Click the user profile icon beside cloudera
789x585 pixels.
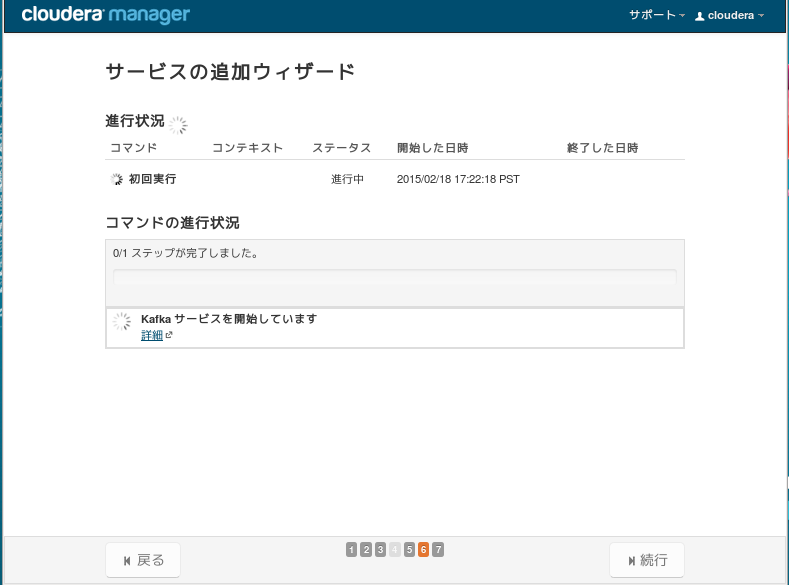click(699, 16)
